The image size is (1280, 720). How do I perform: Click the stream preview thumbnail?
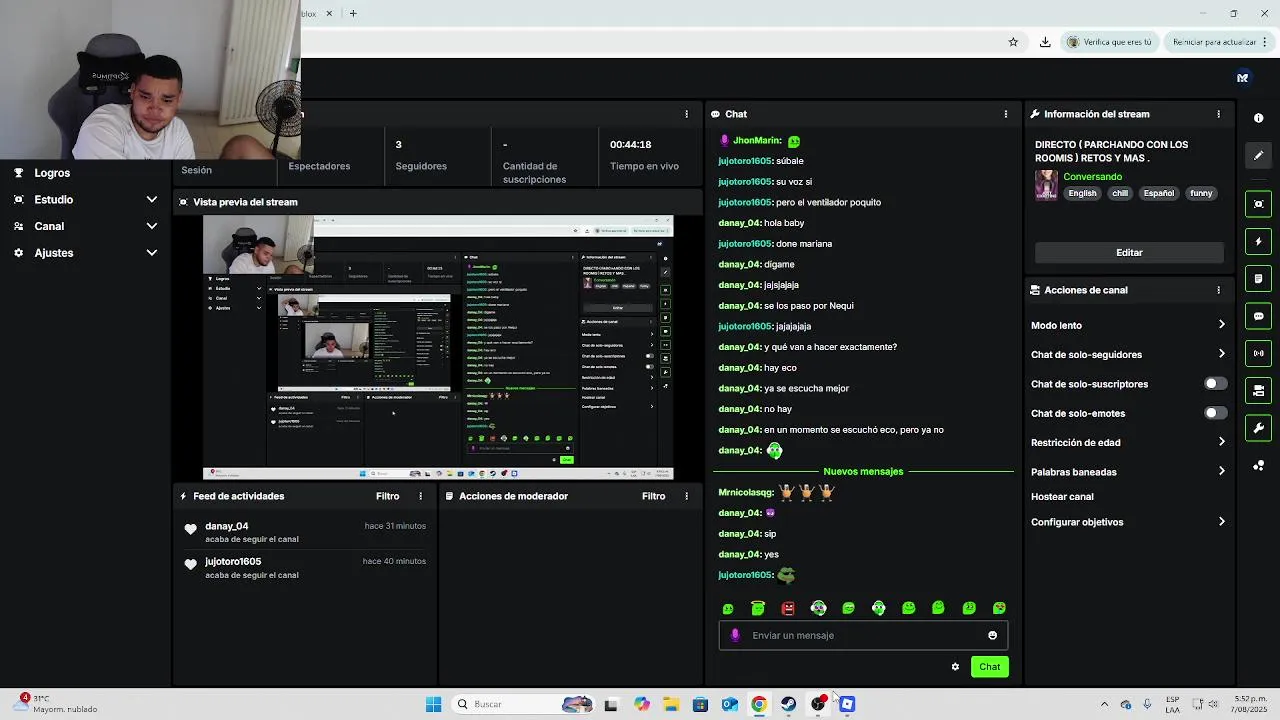click(x=438, y=347)
